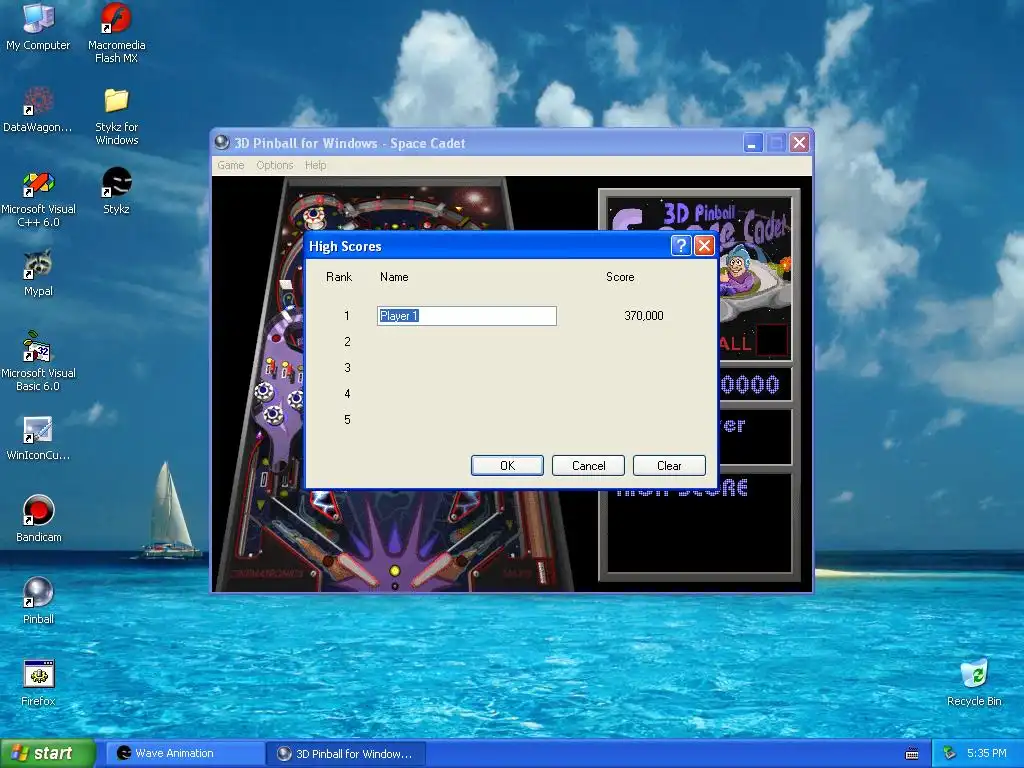Select the WinIconCu... desktop shortcut

pos(38,438)
